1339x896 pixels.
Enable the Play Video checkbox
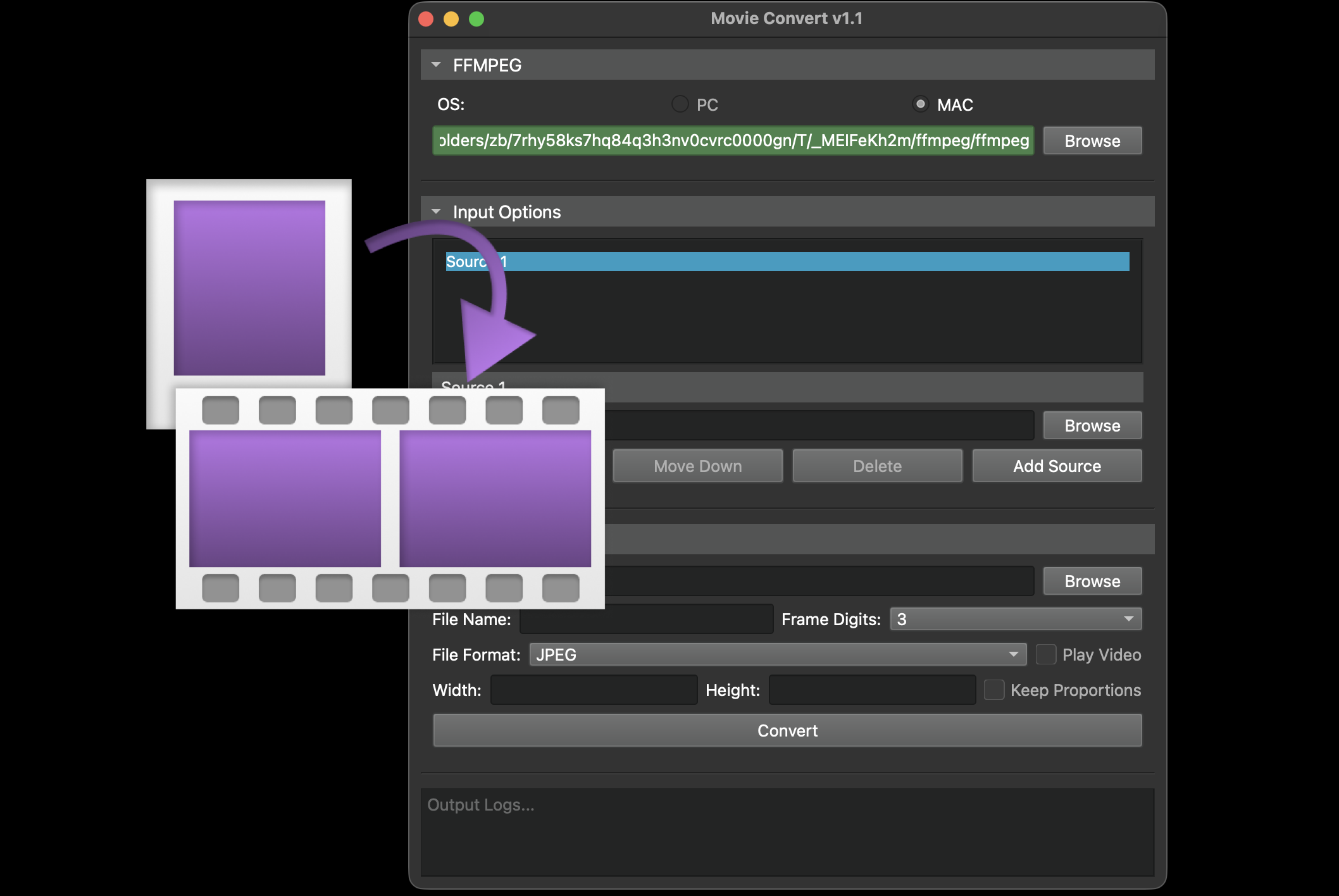point(1045,654)
